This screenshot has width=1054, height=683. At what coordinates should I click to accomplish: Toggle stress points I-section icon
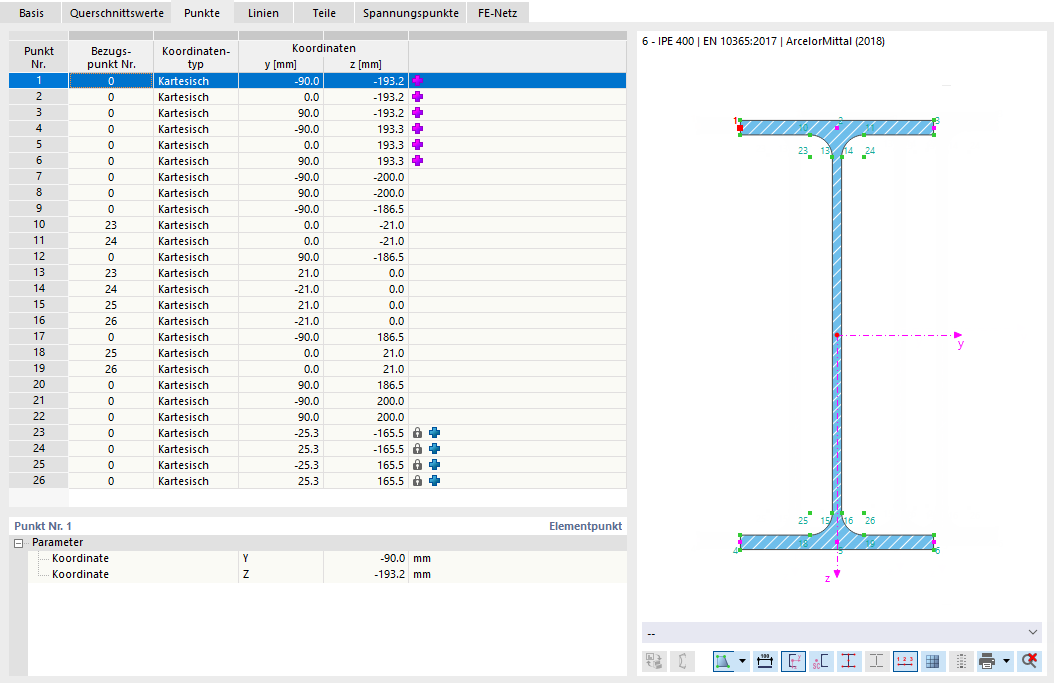pyautogui.click(x=848, y=661)
